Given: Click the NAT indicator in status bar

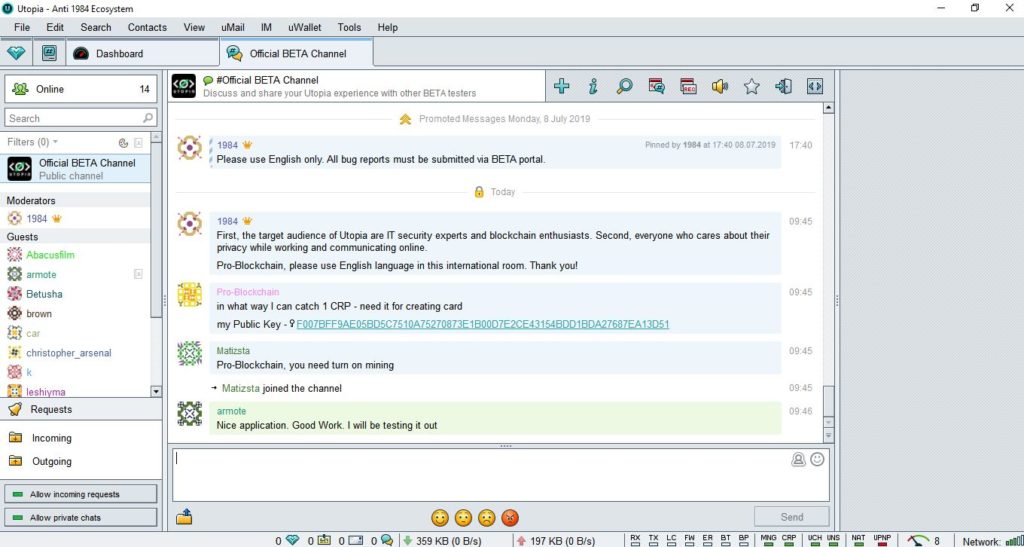Looking at the screenshot, I should [x=858, y=540].
